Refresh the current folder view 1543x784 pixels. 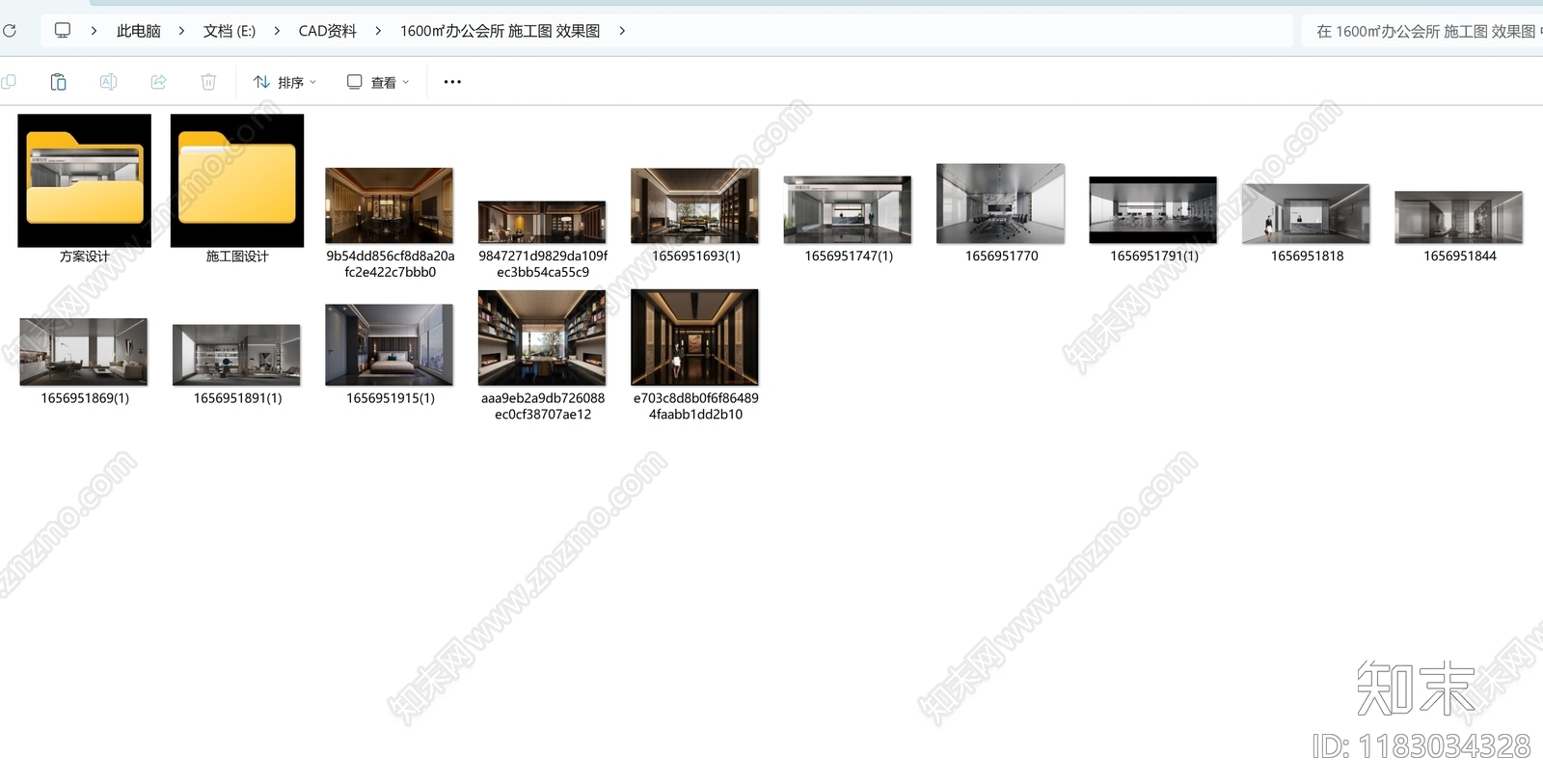pos(9,31)
